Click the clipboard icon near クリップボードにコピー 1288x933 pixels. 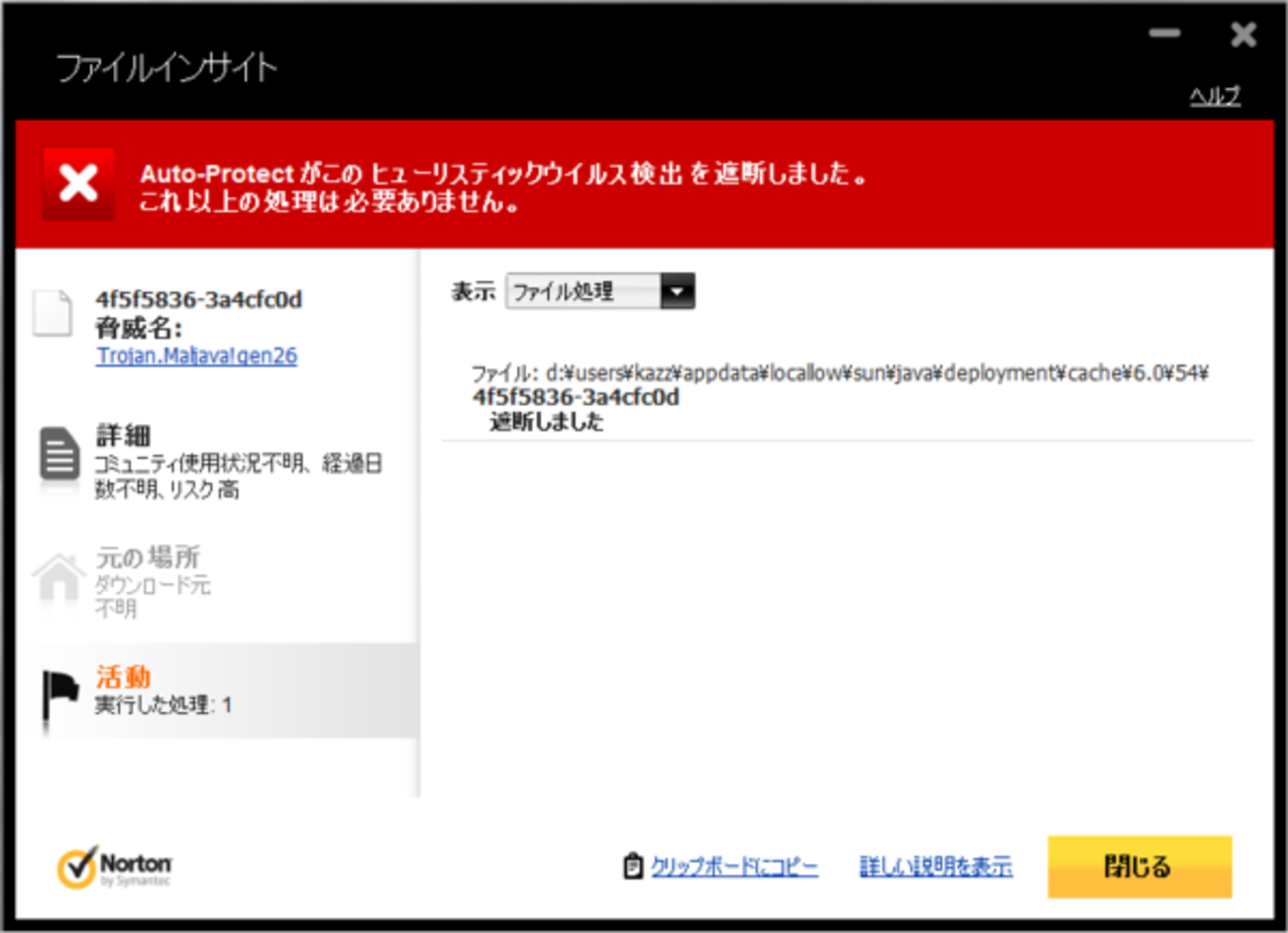click(632, 866)
